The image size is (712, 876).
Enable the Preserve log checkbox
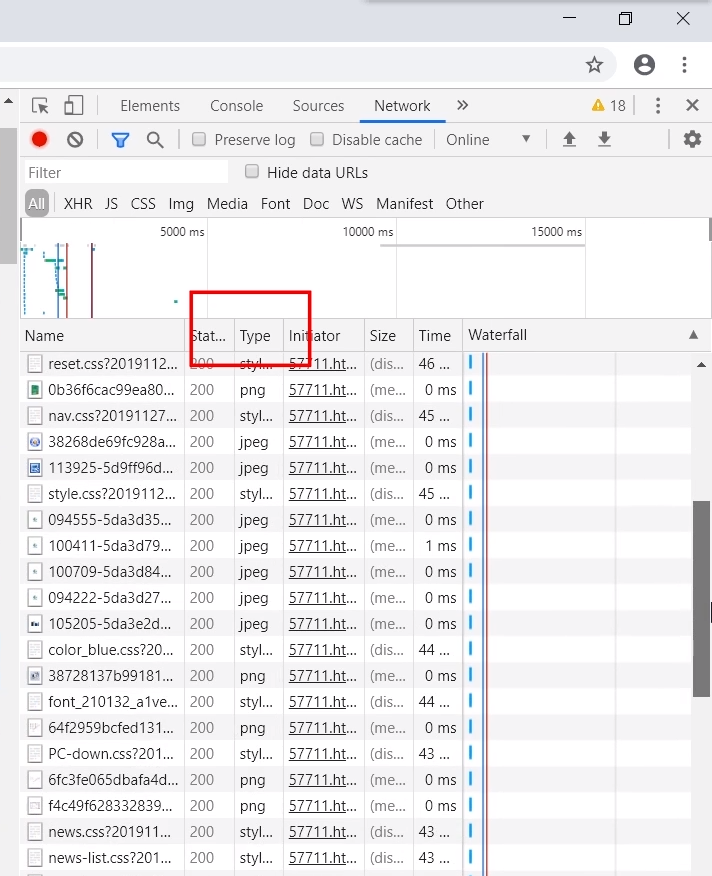199,140
